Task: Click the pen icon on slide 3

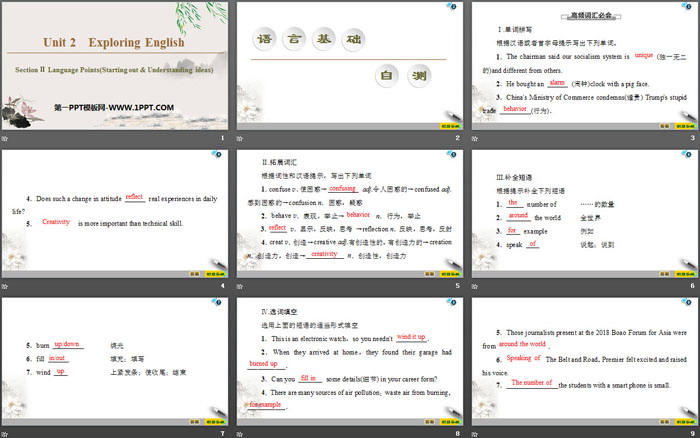Action: point(688,116)
